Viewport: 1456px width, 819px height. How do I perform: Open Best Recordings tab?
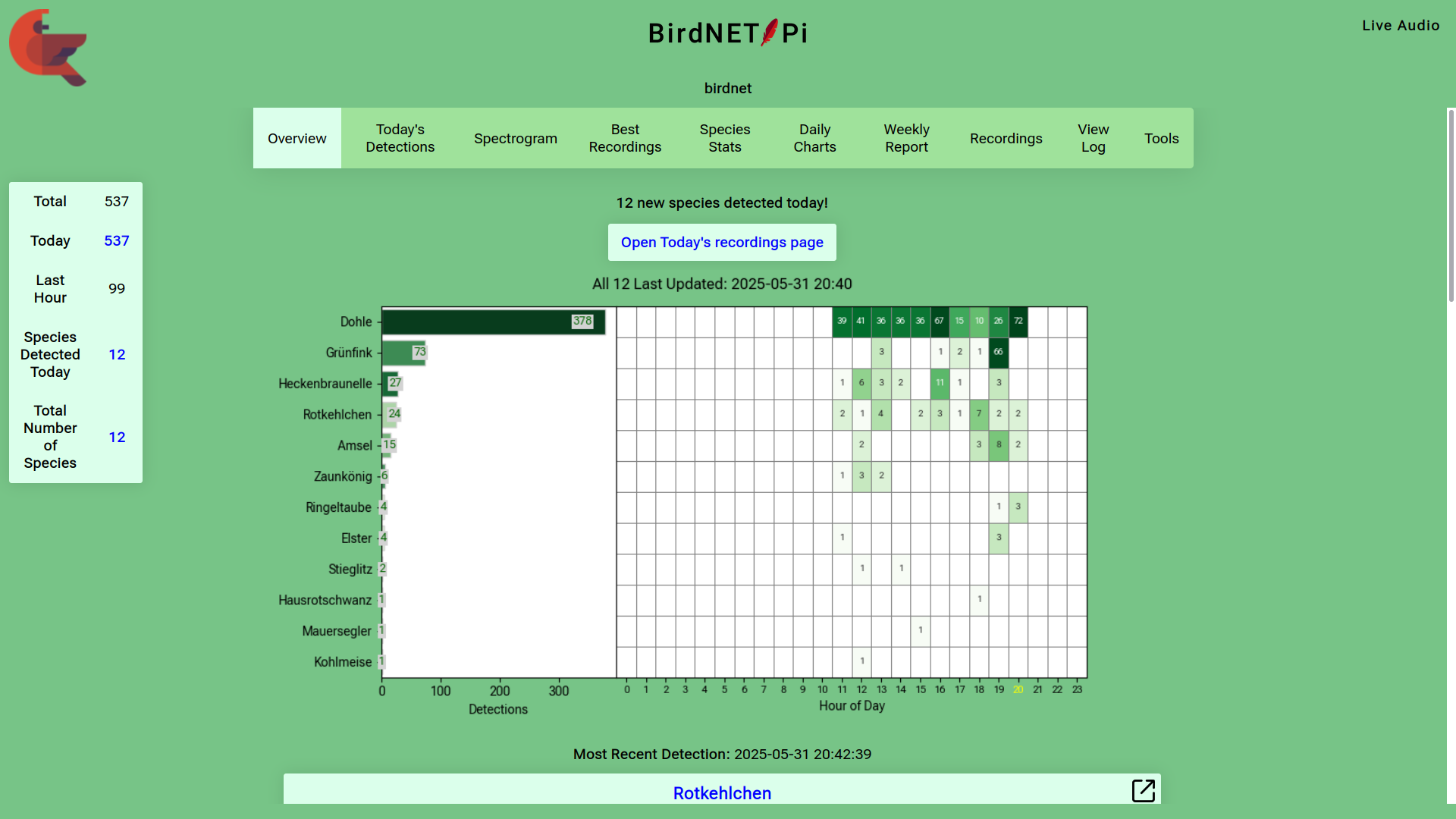point(626,138)
